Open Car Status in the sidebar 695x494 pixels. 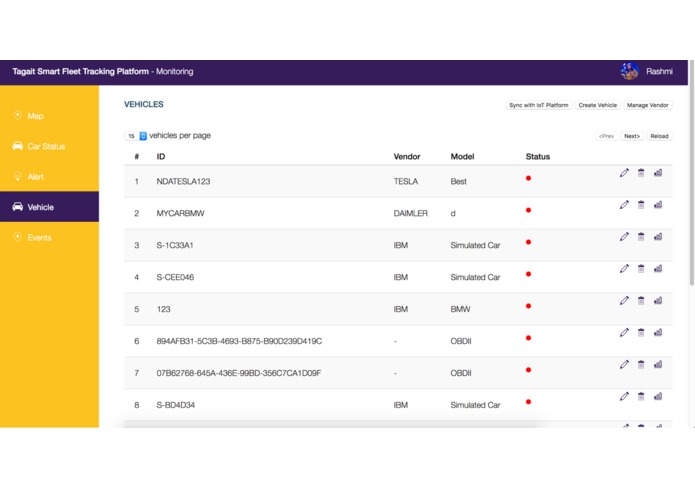click(49, 146)
